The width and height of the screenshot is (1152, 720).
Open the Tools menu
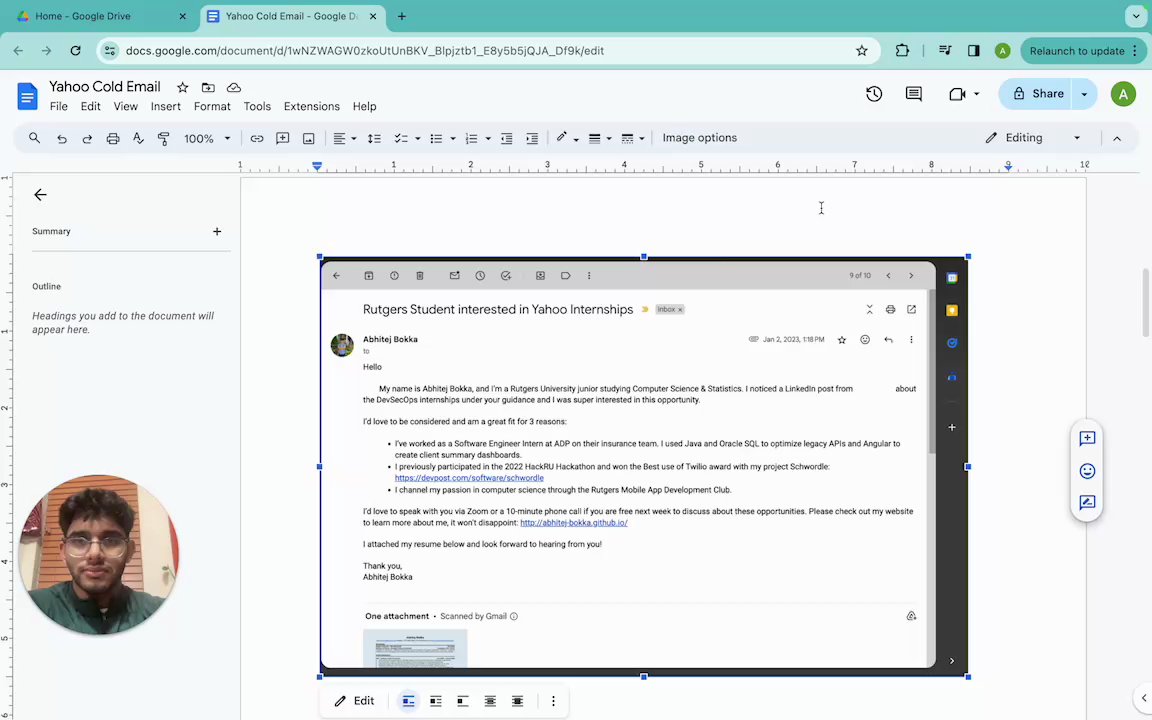tap(257, 107)
